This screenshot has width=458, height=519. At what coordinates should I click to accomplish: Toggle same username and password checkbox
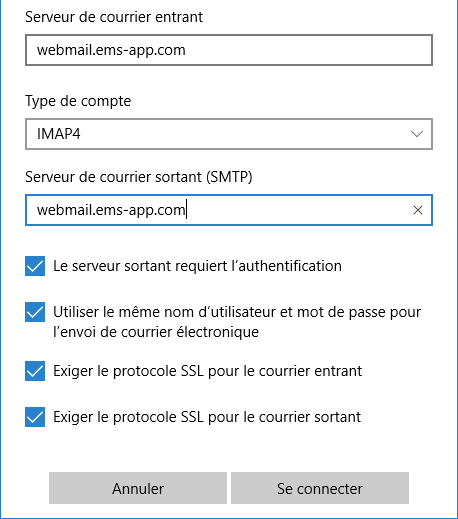(x=35, y=312)
